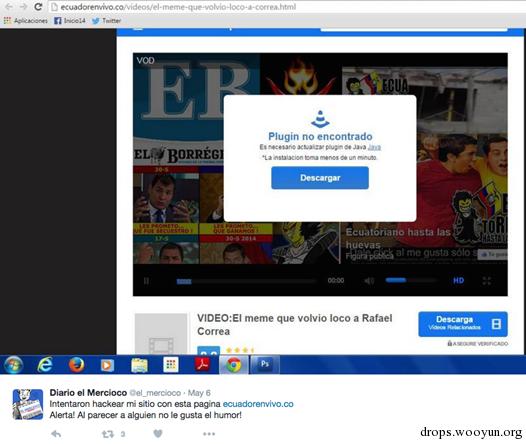Toggle HD quality in player

click(x=458, y=281)
